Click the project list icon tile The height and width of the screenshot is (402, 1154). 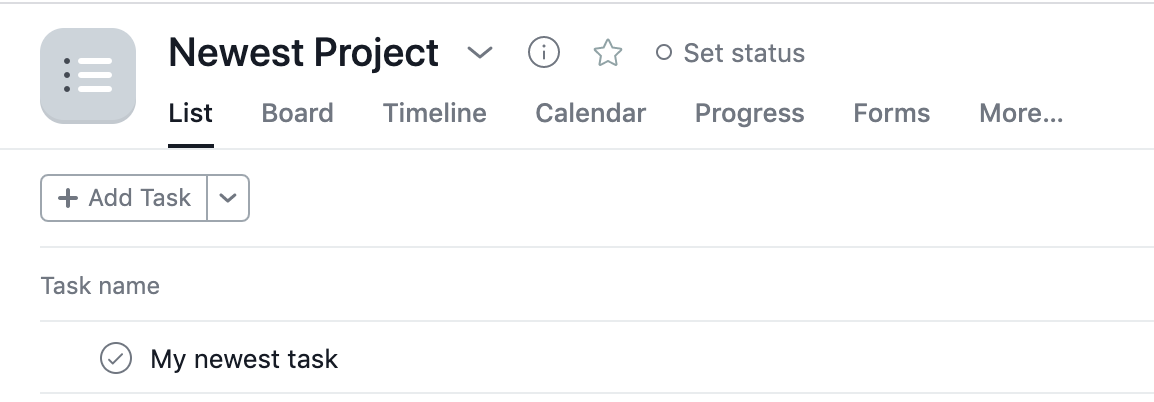click(88, 76)
